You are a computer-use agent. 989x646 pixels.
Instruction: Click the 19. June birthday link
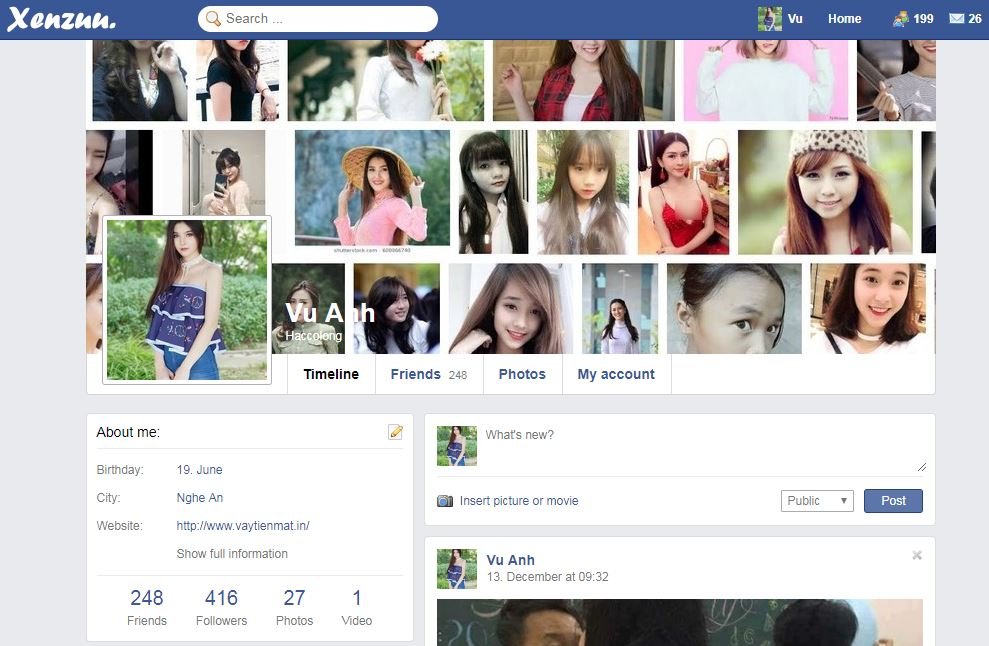[199, 470]
